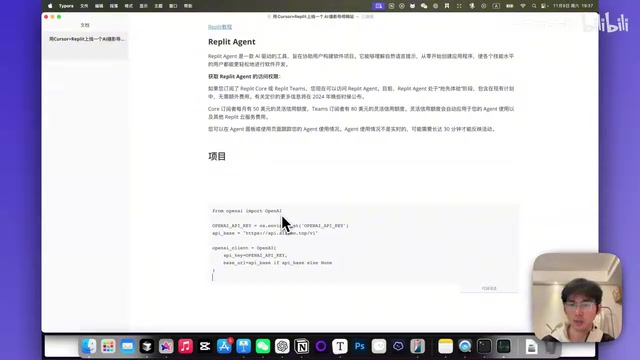This screenshot has height=360, width=640.
Task: Open the 主题 menu
Action: [158, 6]
